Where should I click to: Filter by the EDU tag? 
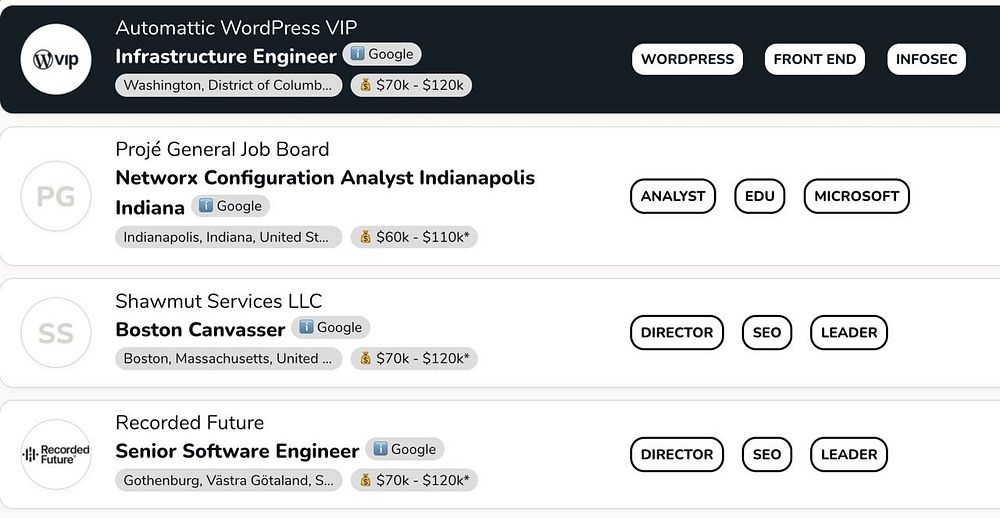point(760,196)
